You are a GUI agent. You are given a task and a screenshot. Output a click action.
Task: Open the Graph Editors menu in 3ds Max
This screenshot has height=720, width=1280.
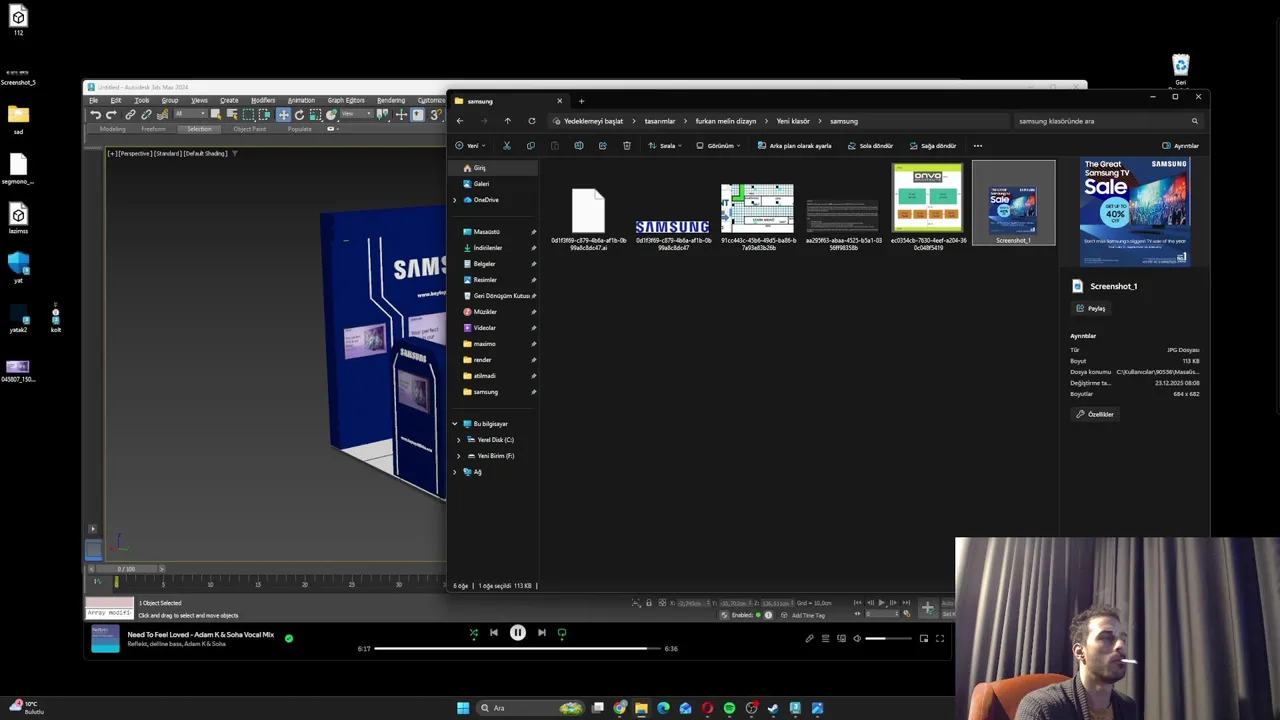point(346,100)
